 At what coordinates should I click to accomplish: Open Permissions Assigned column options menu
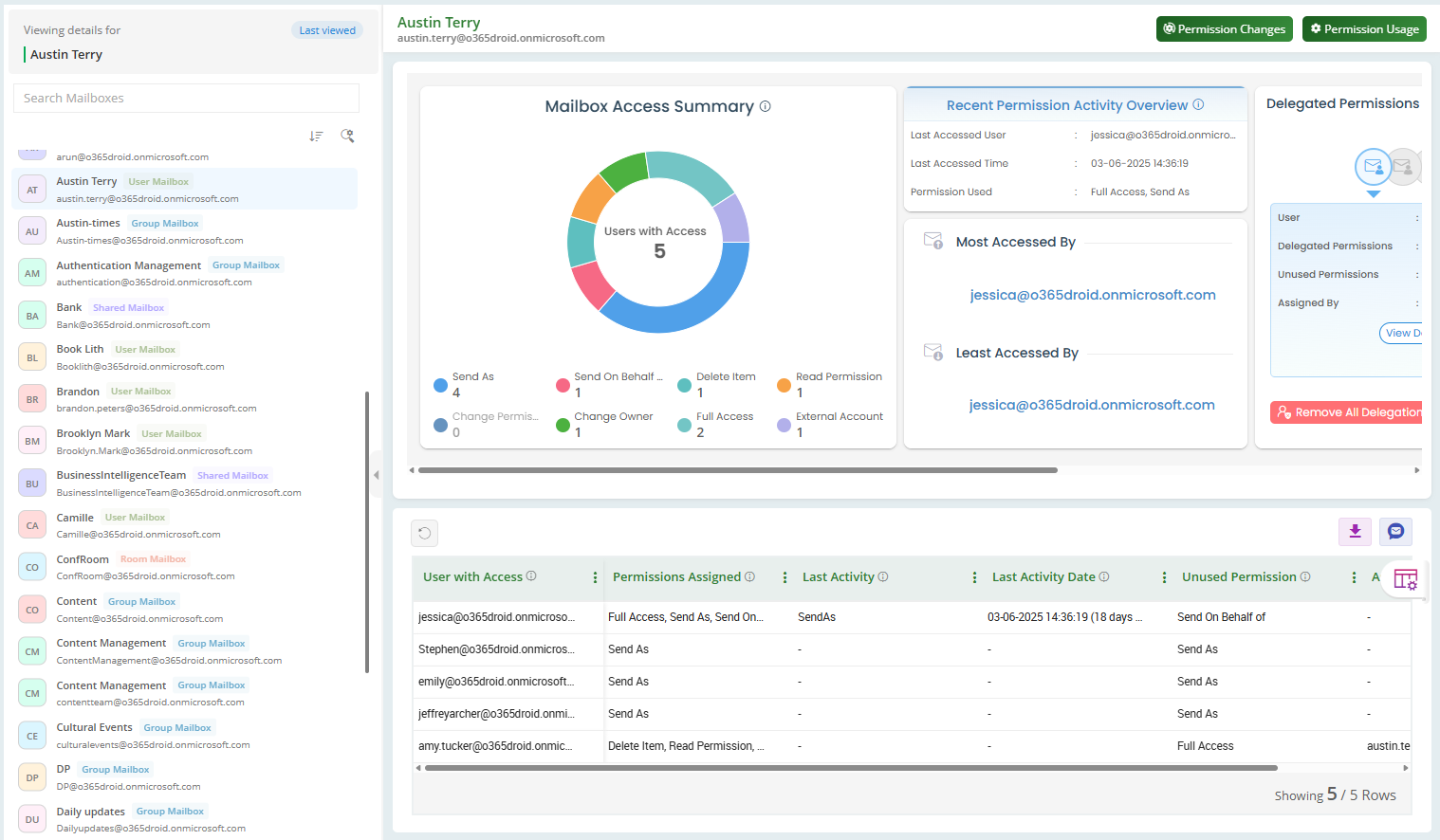785,577
